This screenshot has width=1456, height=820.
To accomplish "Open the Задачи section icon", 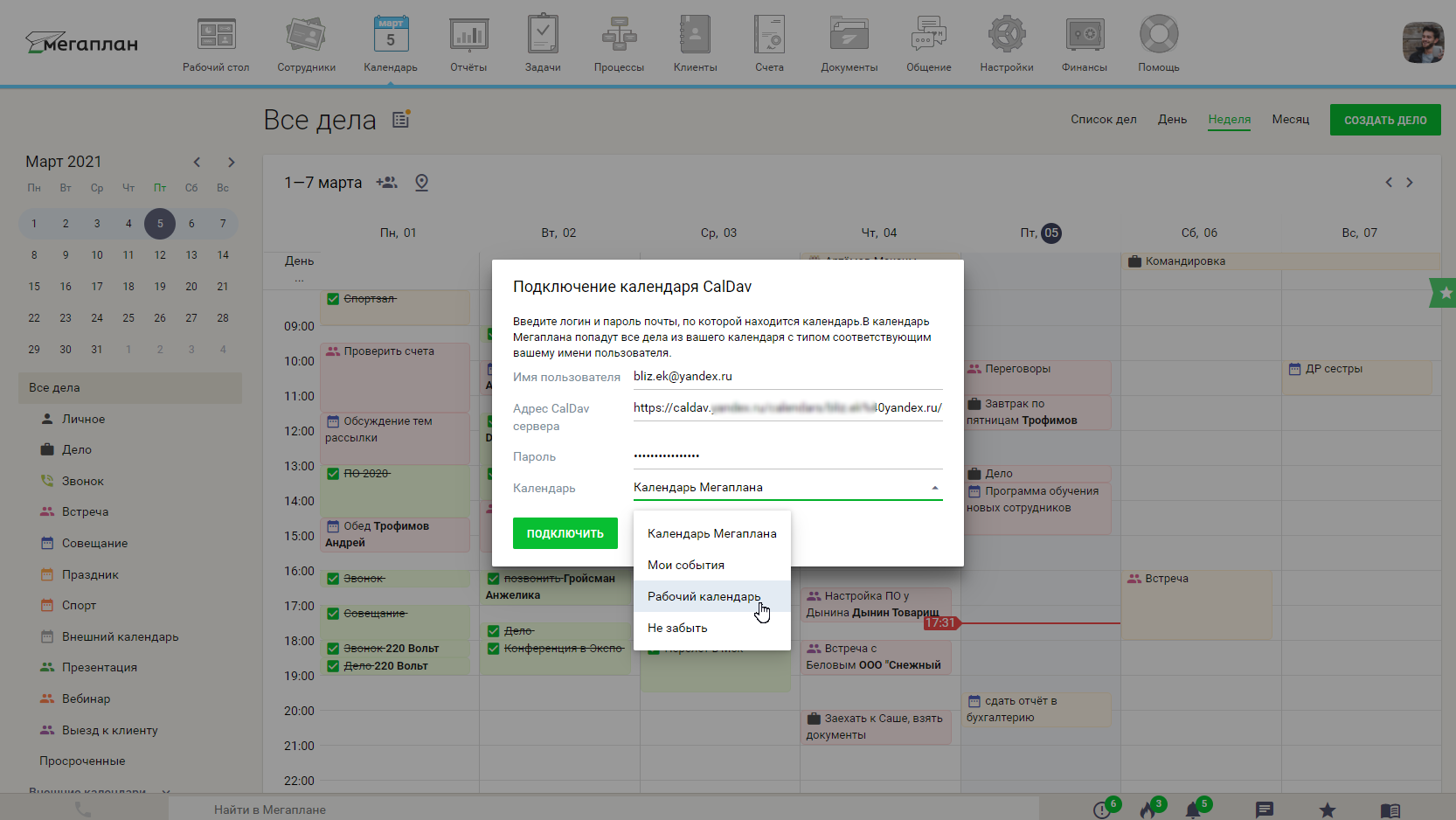I will tap(543, 34).
